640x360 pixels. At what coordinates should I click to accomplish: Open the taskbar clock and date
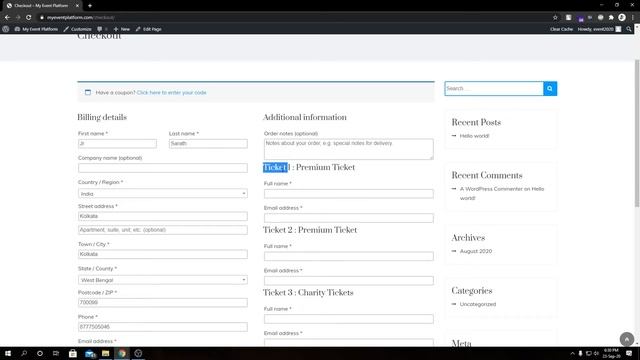click(611, 353)
